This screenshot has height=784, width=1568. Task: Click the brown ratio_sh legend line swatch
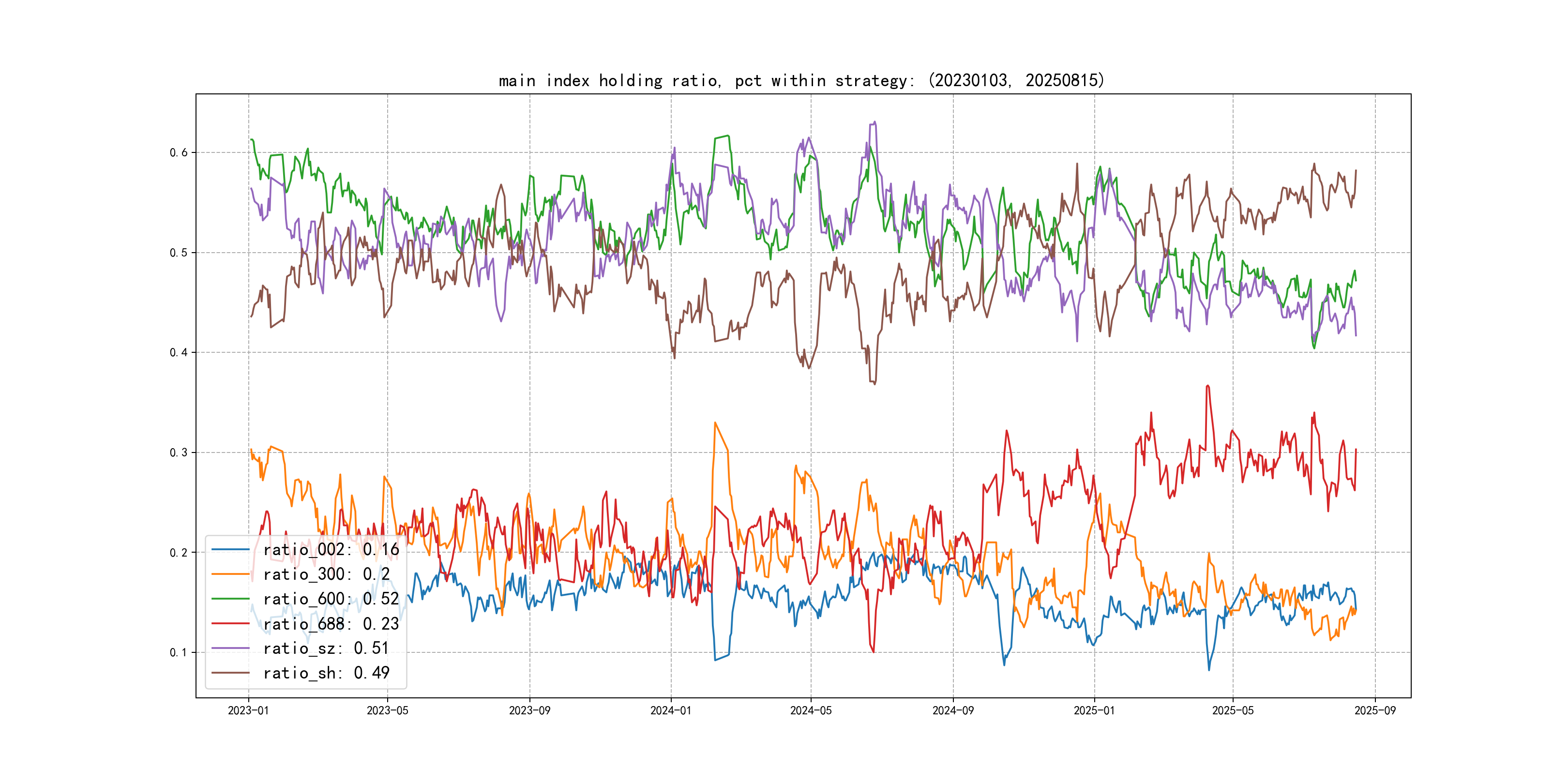[231, 673]
